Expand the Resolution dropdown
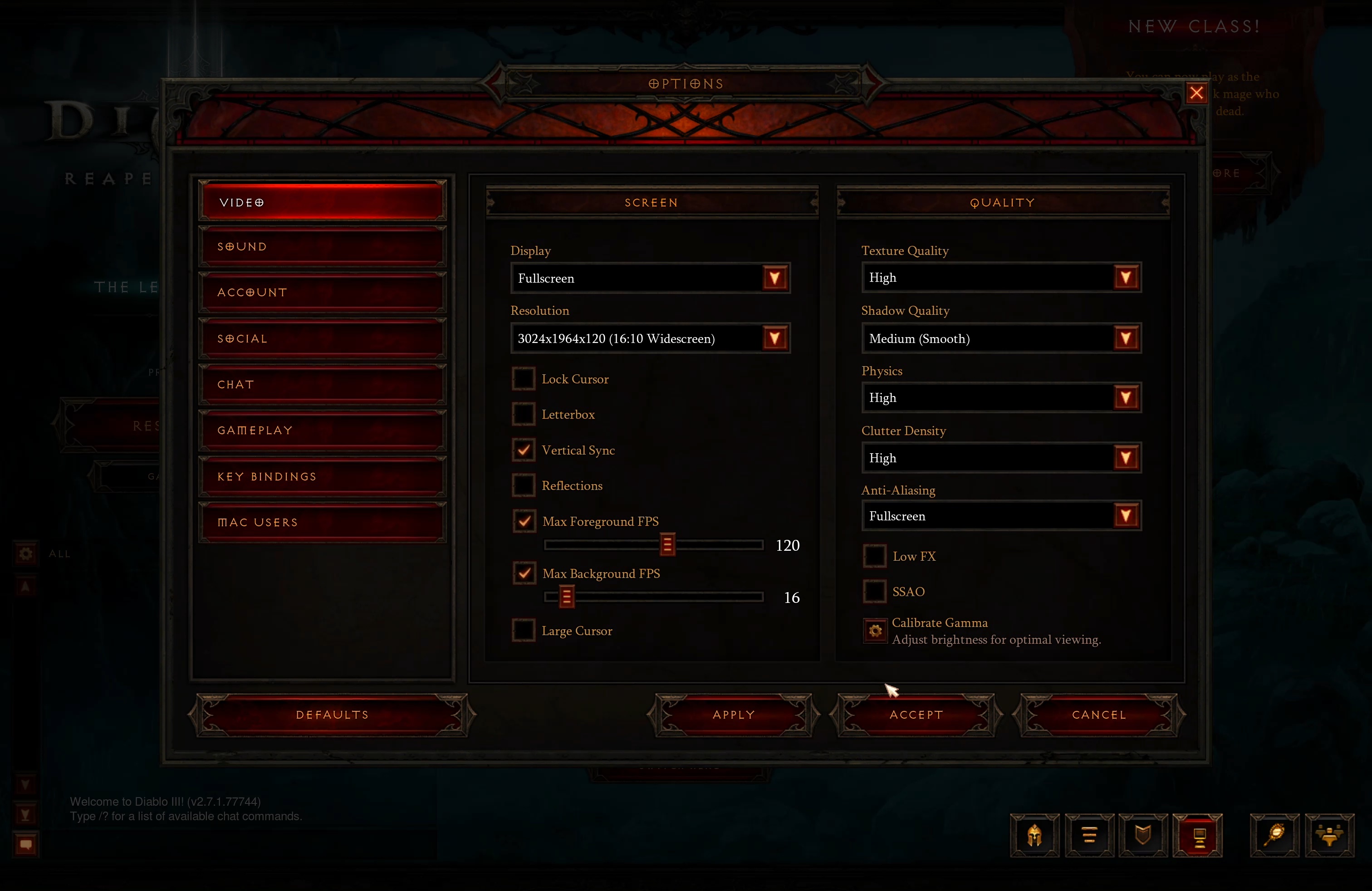This screenshot has width=1372, height=891. (776, 338)
